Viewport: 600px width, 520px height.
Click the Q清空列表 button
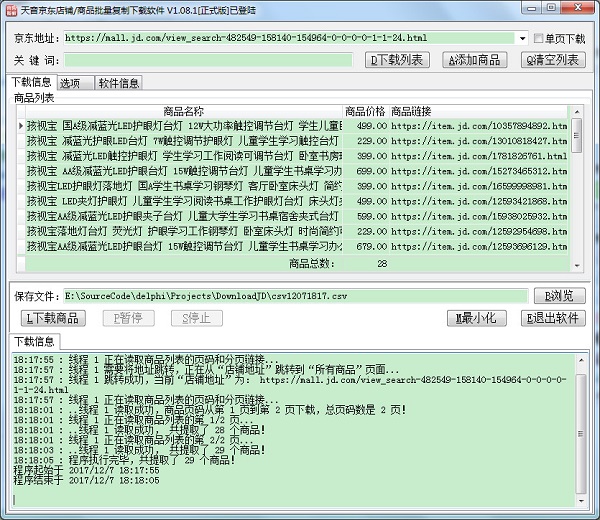point(553,60)
